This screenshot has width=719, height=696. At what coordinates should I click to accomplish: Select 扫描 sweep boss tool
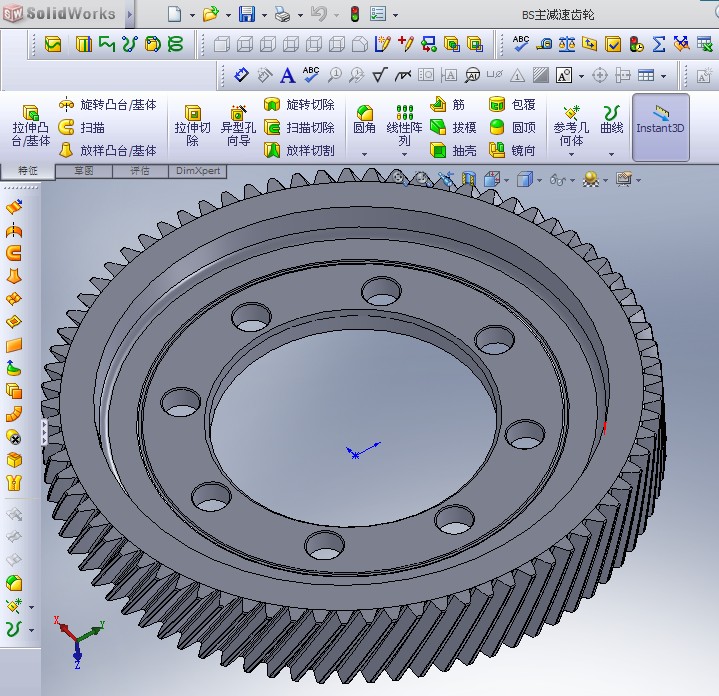click(82, 127)
